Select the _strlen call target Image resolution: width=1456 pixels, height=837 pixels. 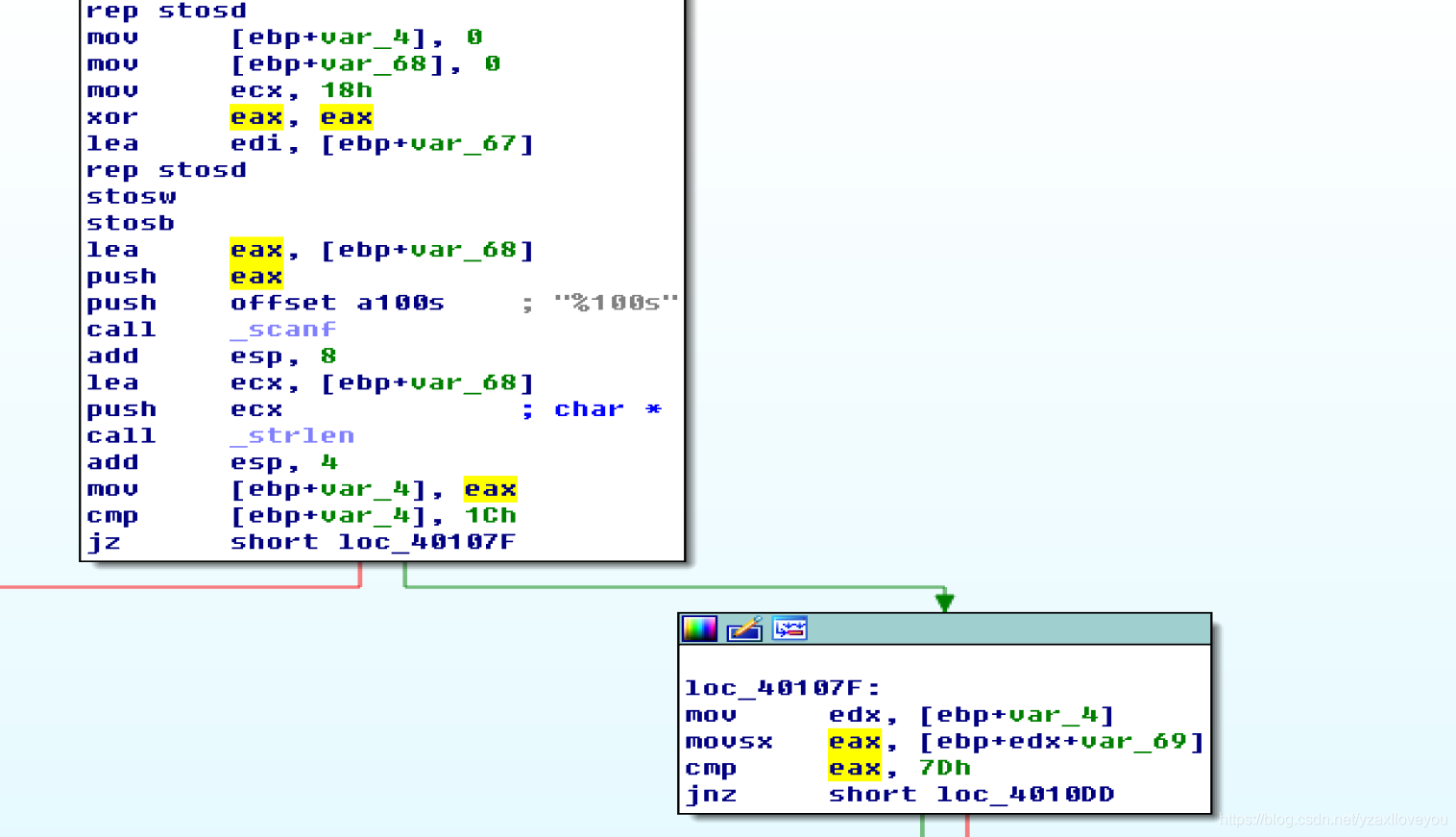pos(292,435)
